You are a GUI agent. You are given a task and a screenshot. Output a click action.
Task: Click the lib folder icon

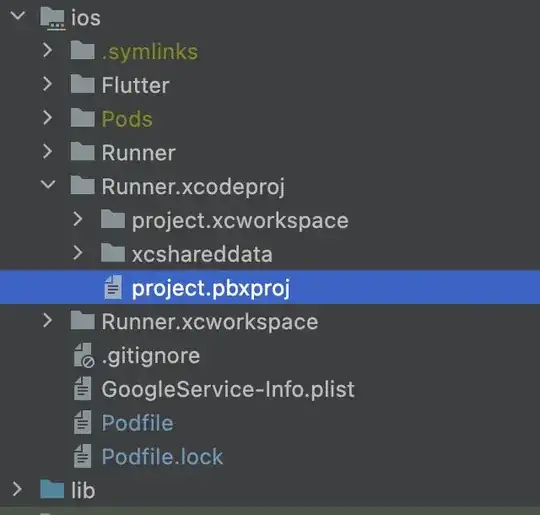(x=52, y=489)
